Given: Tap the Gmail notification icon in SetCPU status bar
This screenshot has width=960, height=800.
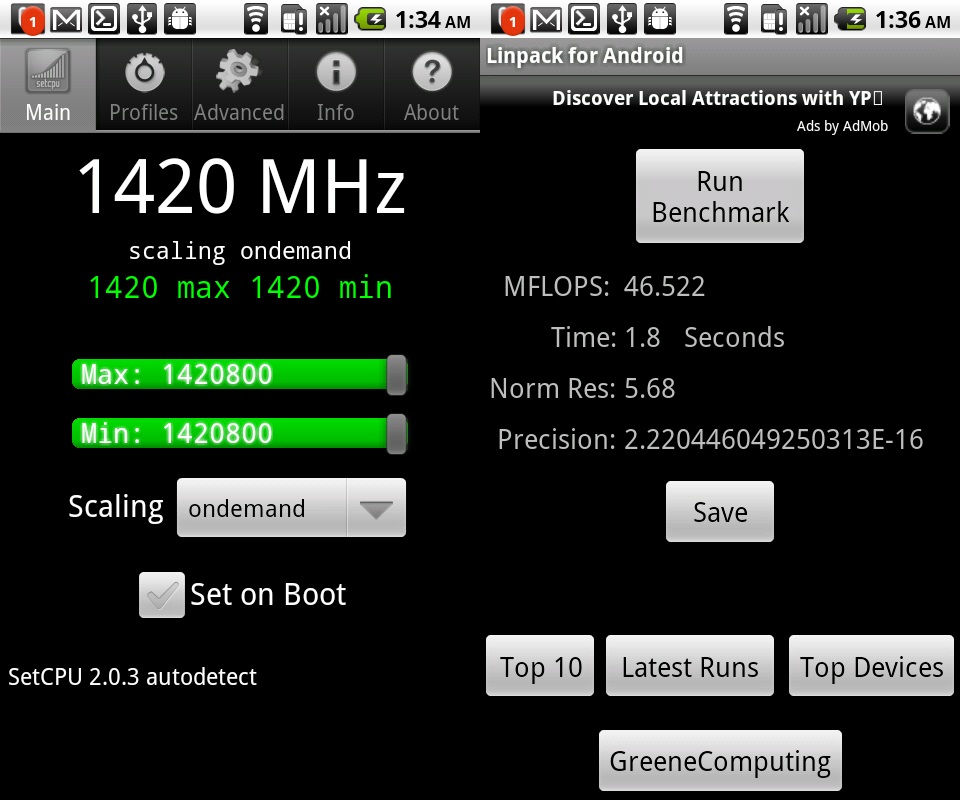Looking at the screenshot, I should tap(66, 20).
